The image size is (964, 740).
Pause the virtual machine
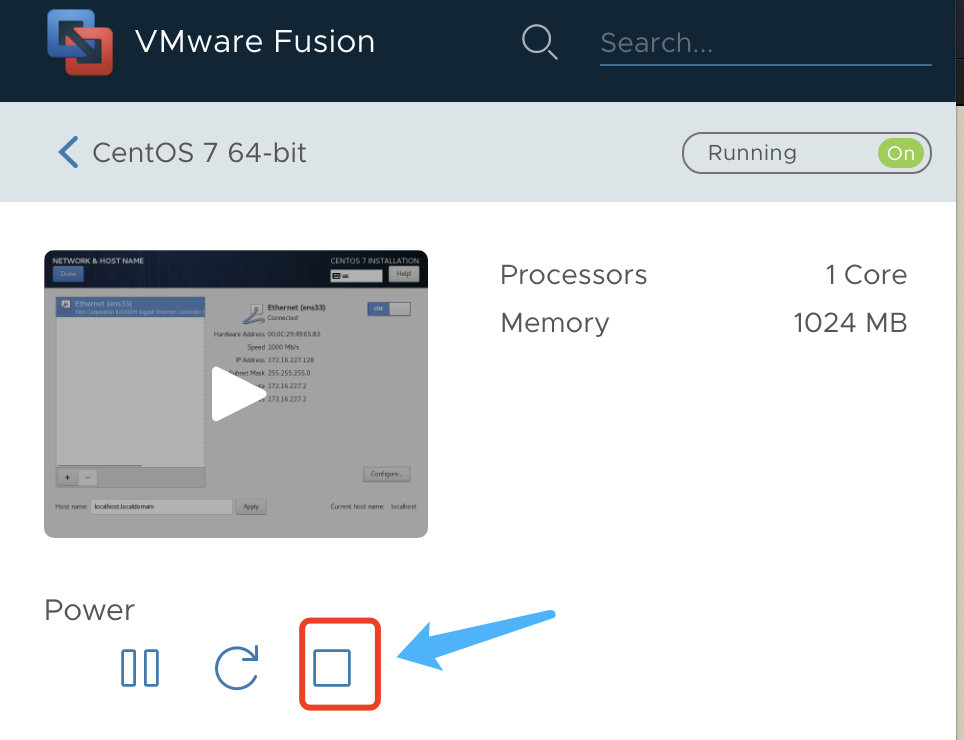click(x=140, y=667)
